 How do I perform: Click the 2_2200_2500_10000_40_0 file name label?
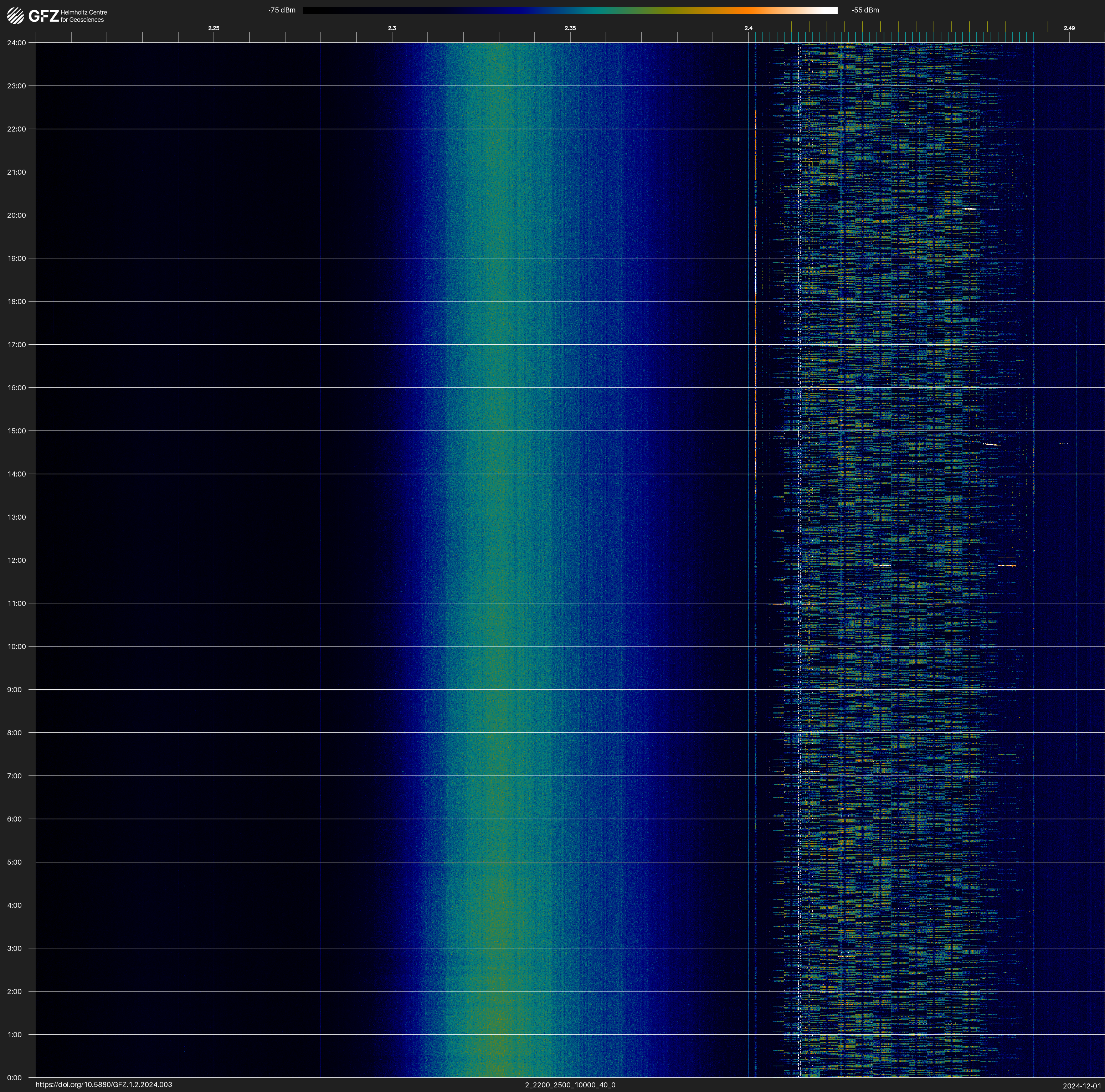point(570,1085)
